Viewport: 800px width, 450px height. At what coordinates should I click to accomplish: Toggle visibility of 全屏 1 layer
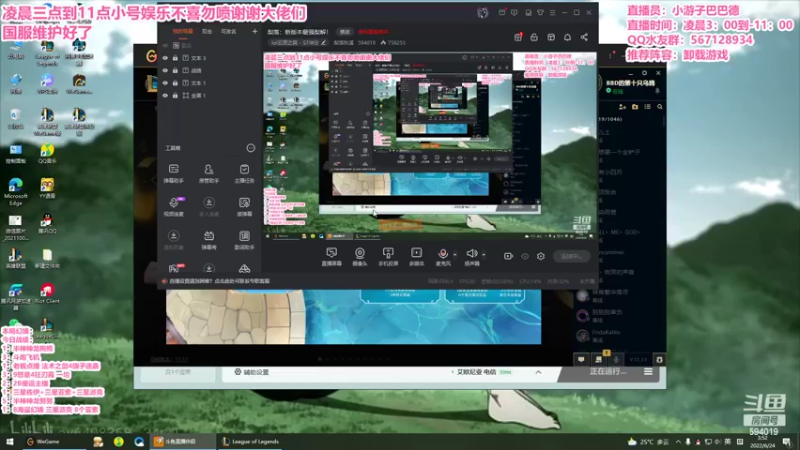165,95
